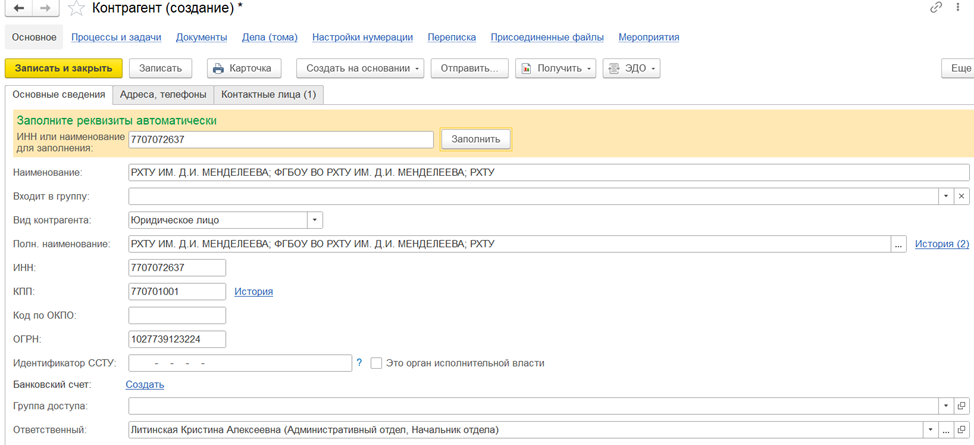Viewport: 974px width, 445px height.
Task: Click the copy link icon at top right
Action: (936, 8)
